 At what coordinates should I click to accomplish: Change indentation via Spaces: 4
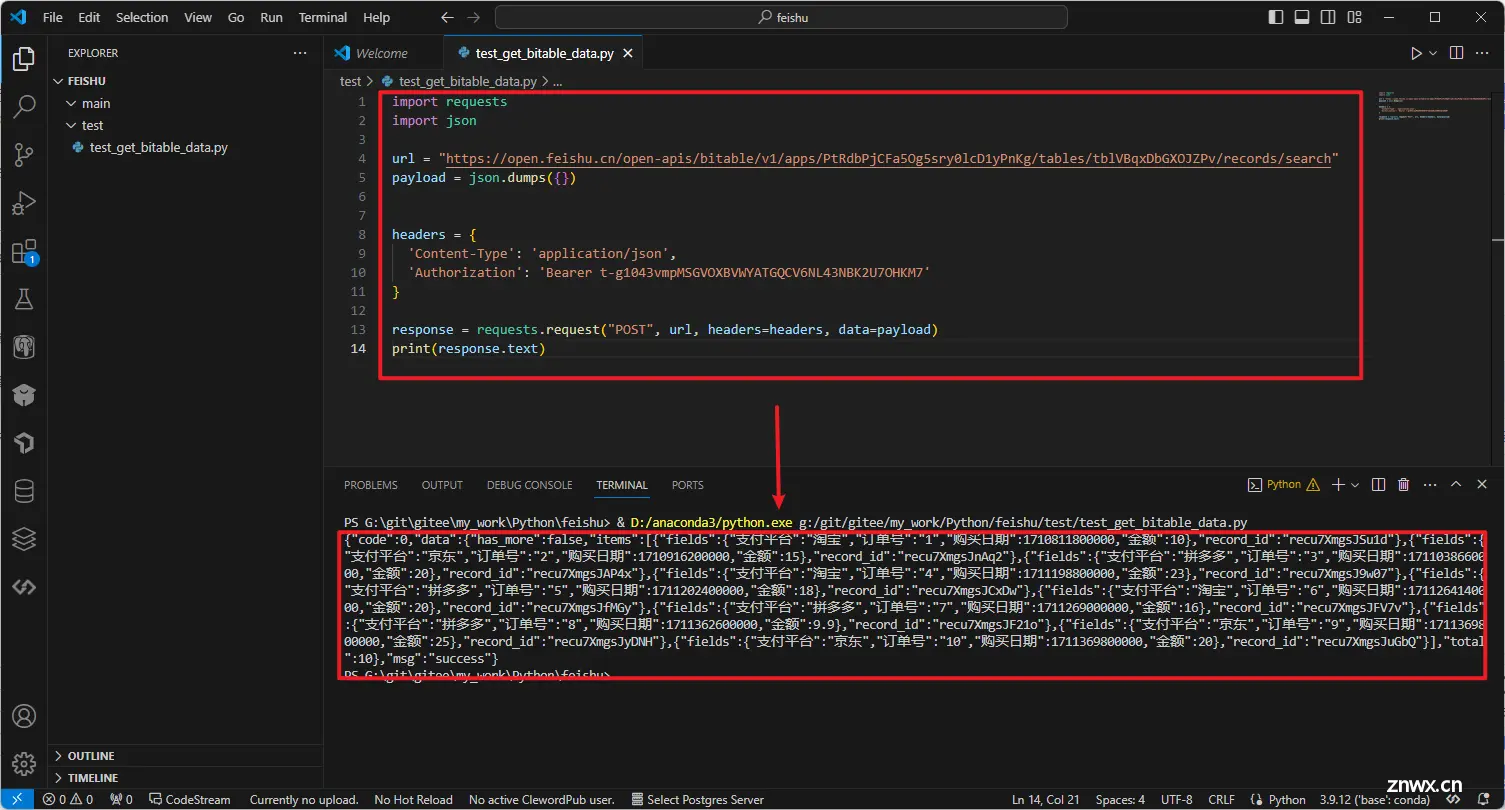click(x=1120, y=799)
